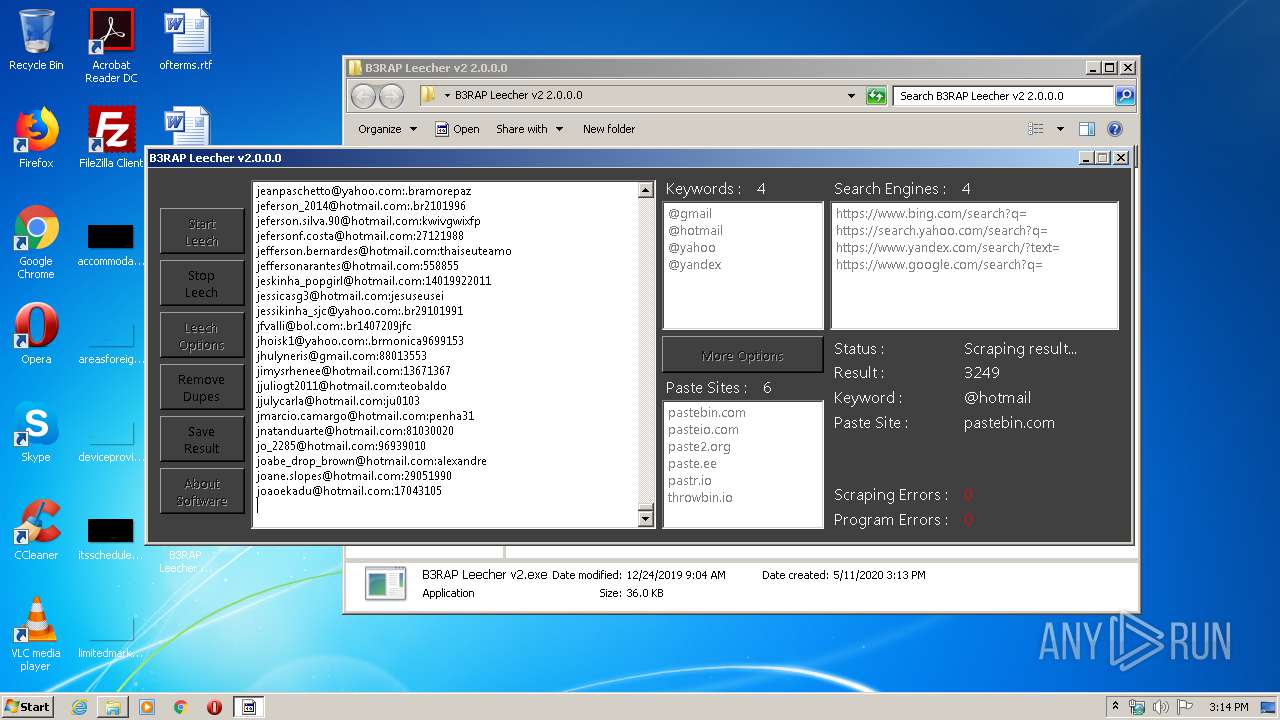Open Explorer help question mark icon
Viewport: 1280px width, 720px height.
pyautogui.click(x=1115, y=129)
